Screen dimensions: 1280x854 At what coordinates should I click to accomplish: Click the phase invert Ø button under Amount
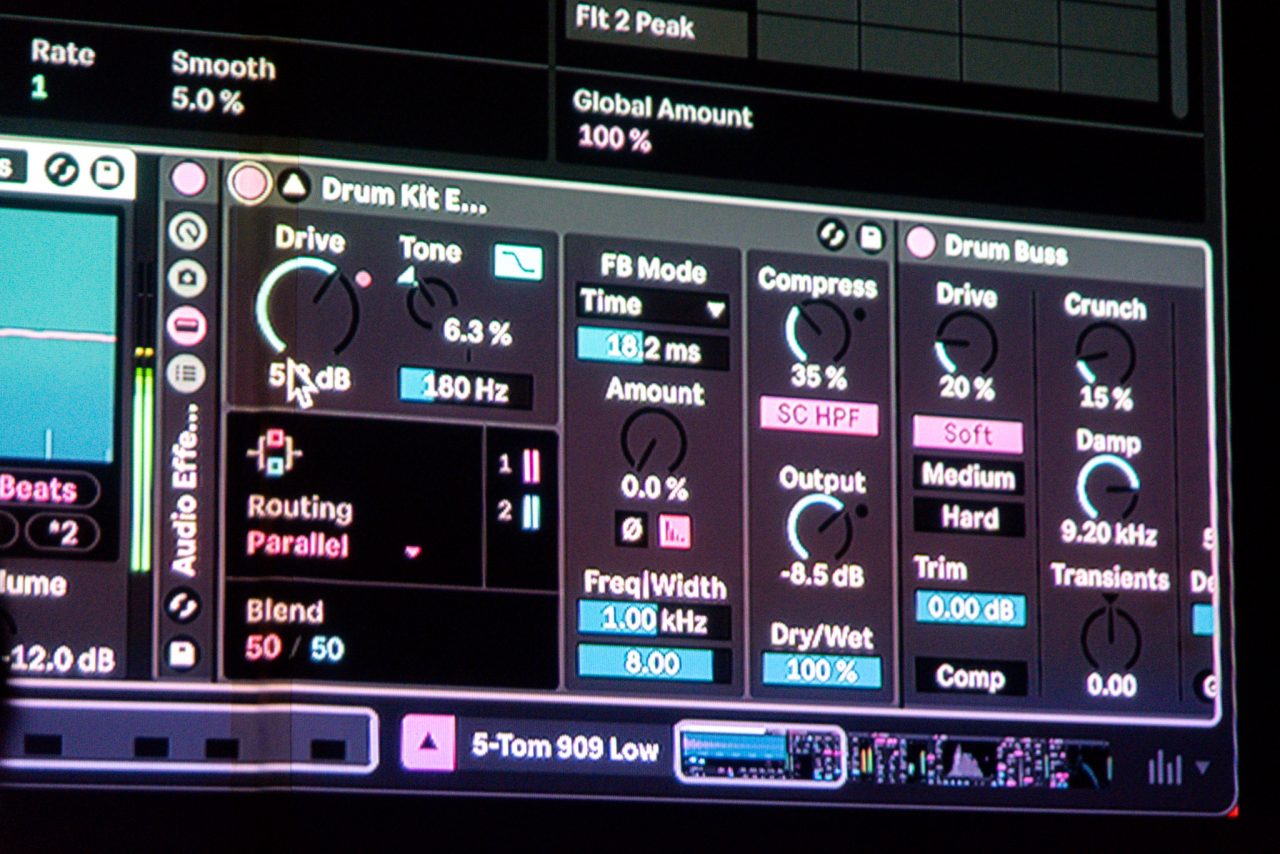click(x=632, y=531)
